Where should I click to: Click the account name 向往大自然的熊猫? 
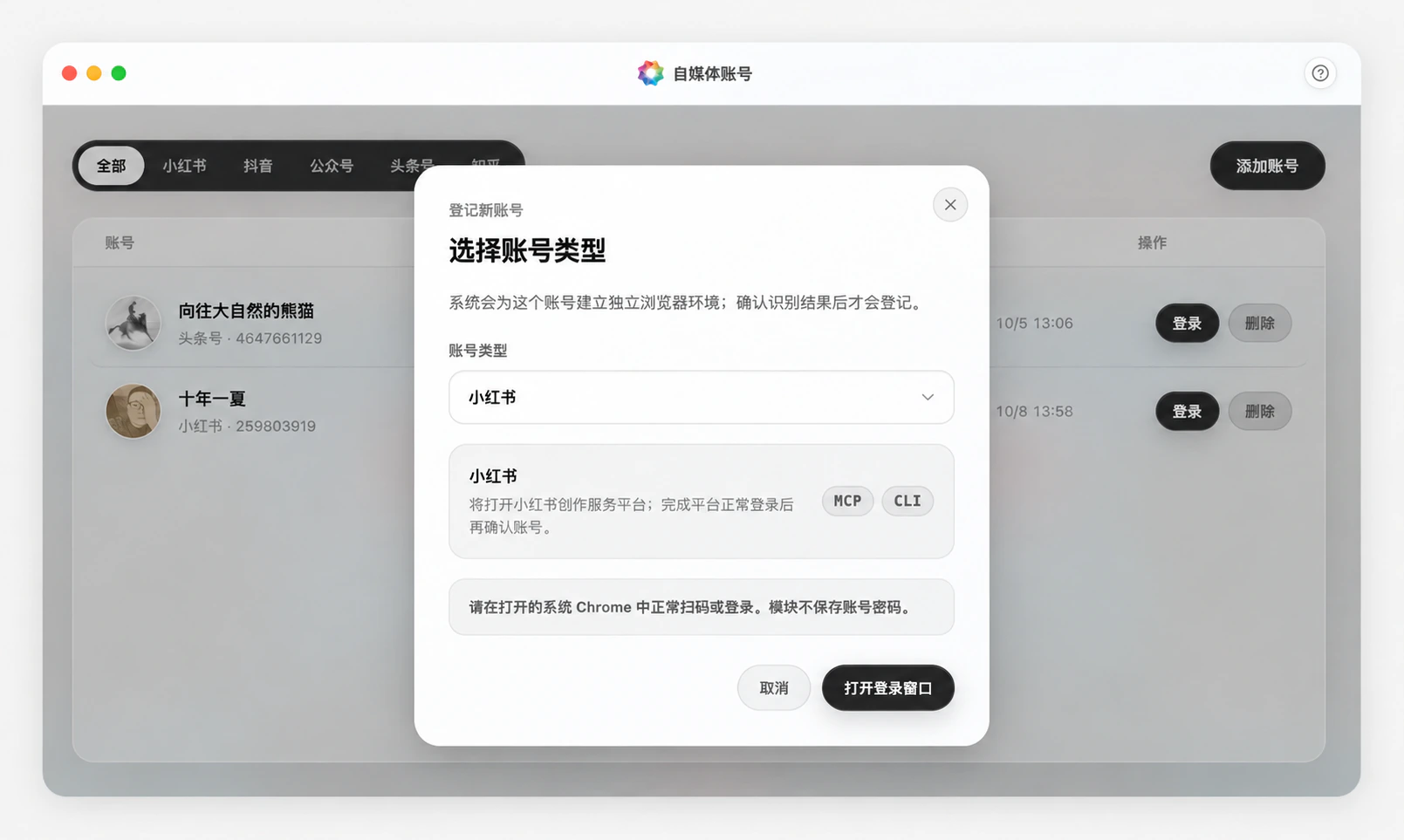(246, 311)
